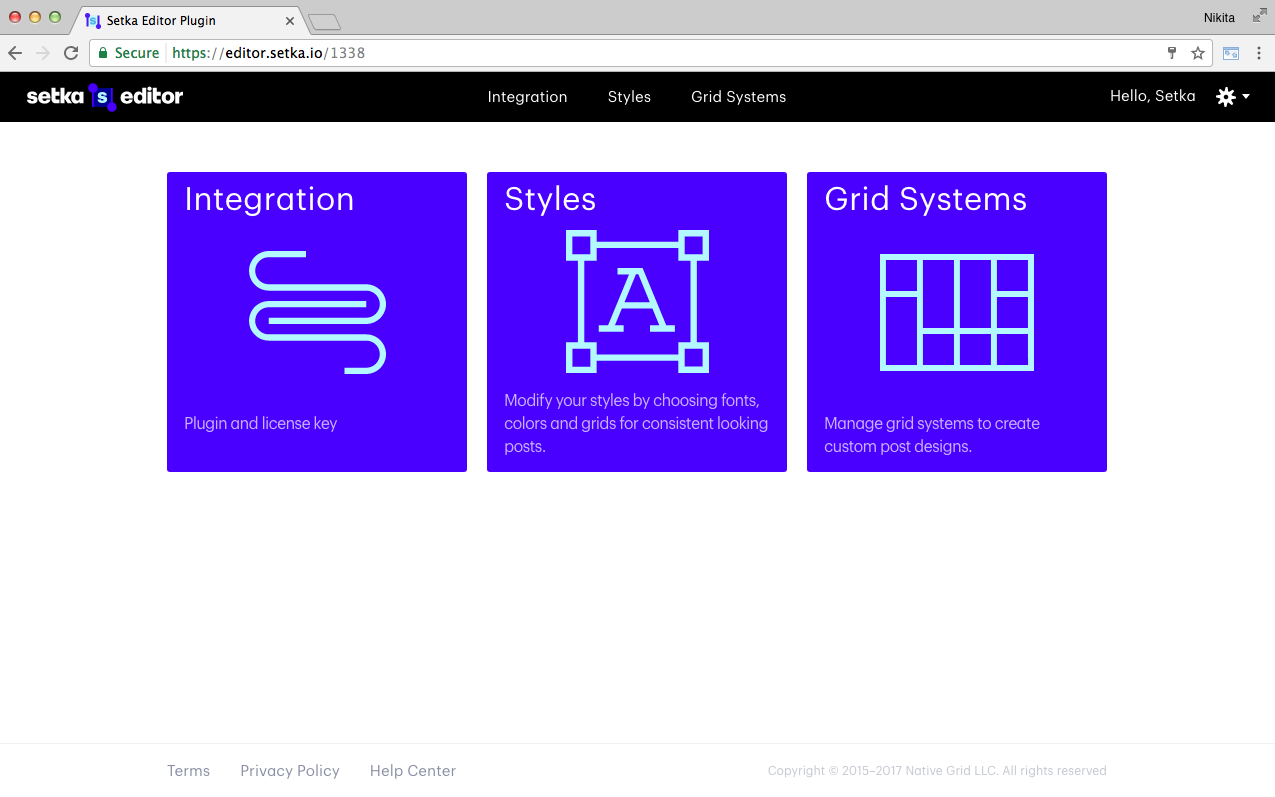Image resolution: width=1275 pixels, height=797 pixels.
Task: Click the macOS fullscreen arrows icon
Action: pos(1260,16)
